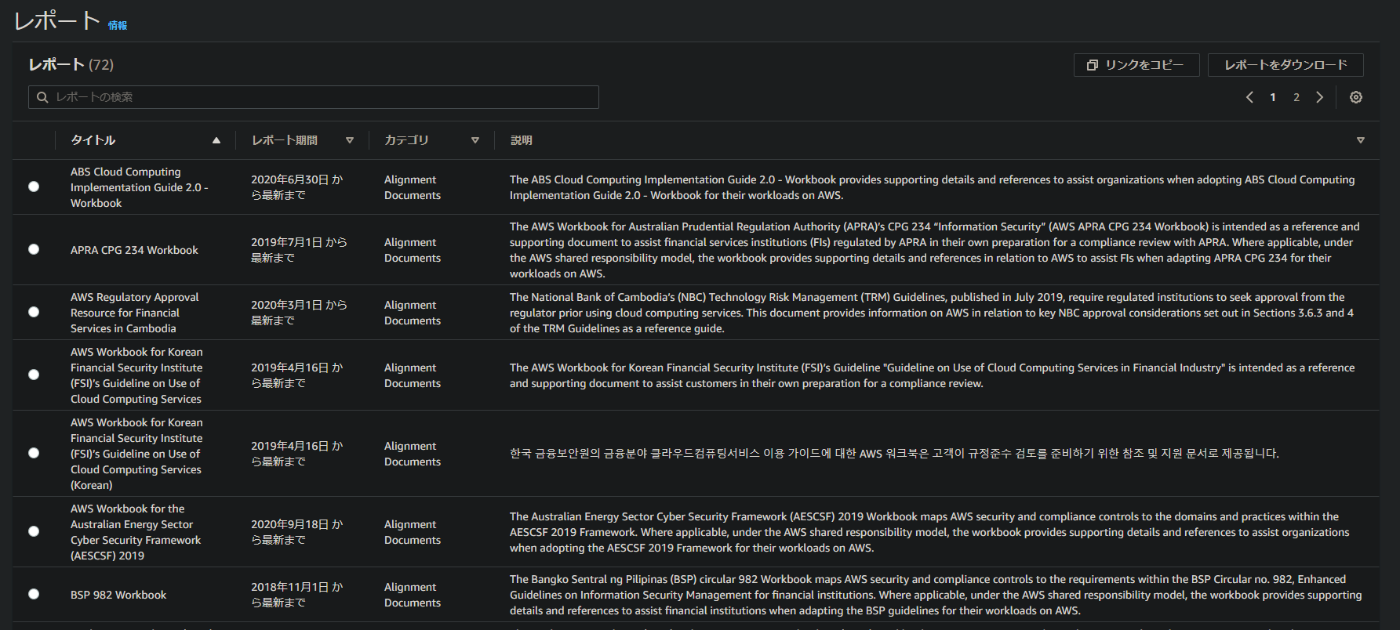The width and height of the screenshot is (1400, 630).
Task: Select Korean FSI Workbook (Korean) radio
Action: 34,453
